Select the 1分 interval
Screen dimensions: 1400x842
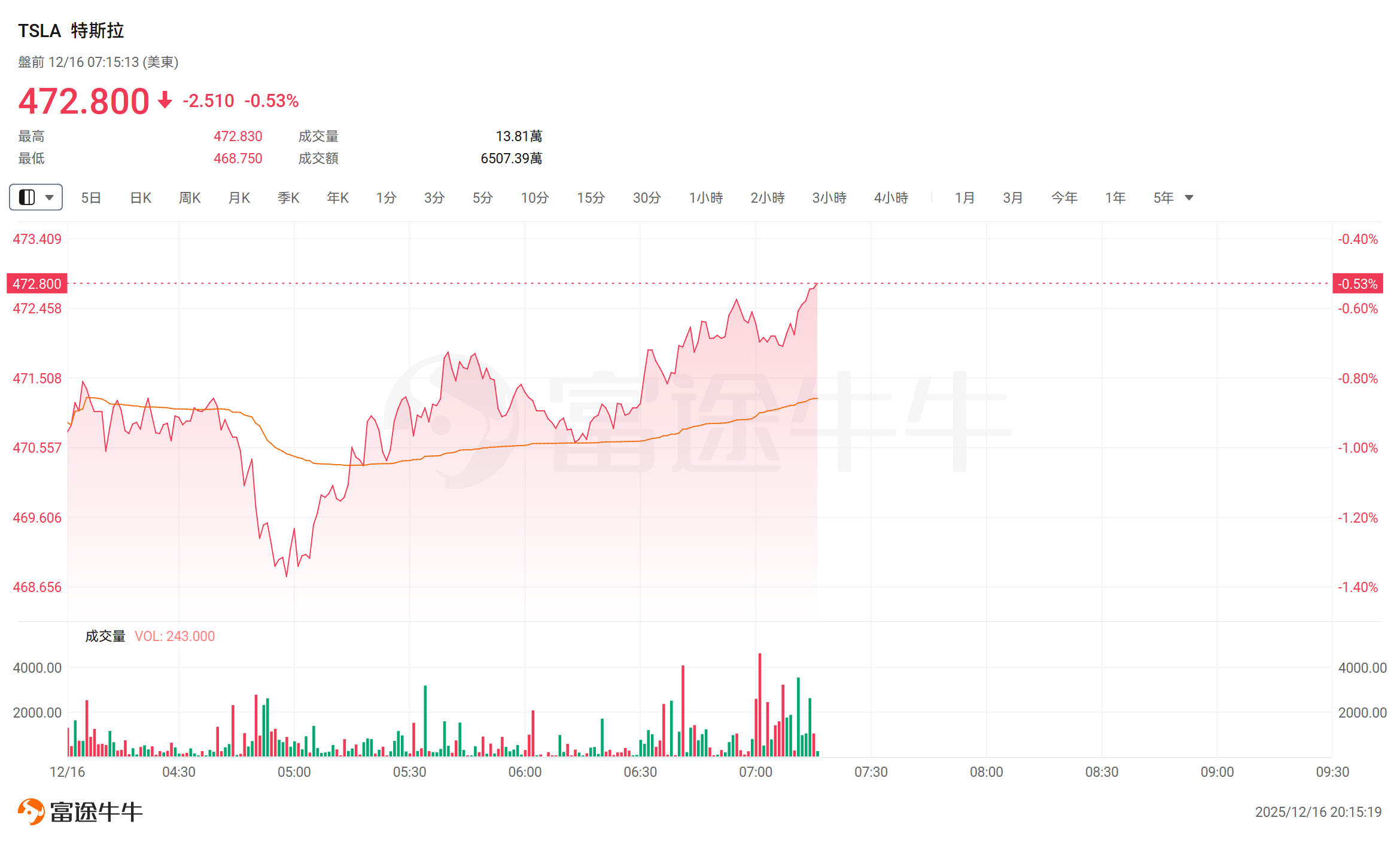[386, 198]
